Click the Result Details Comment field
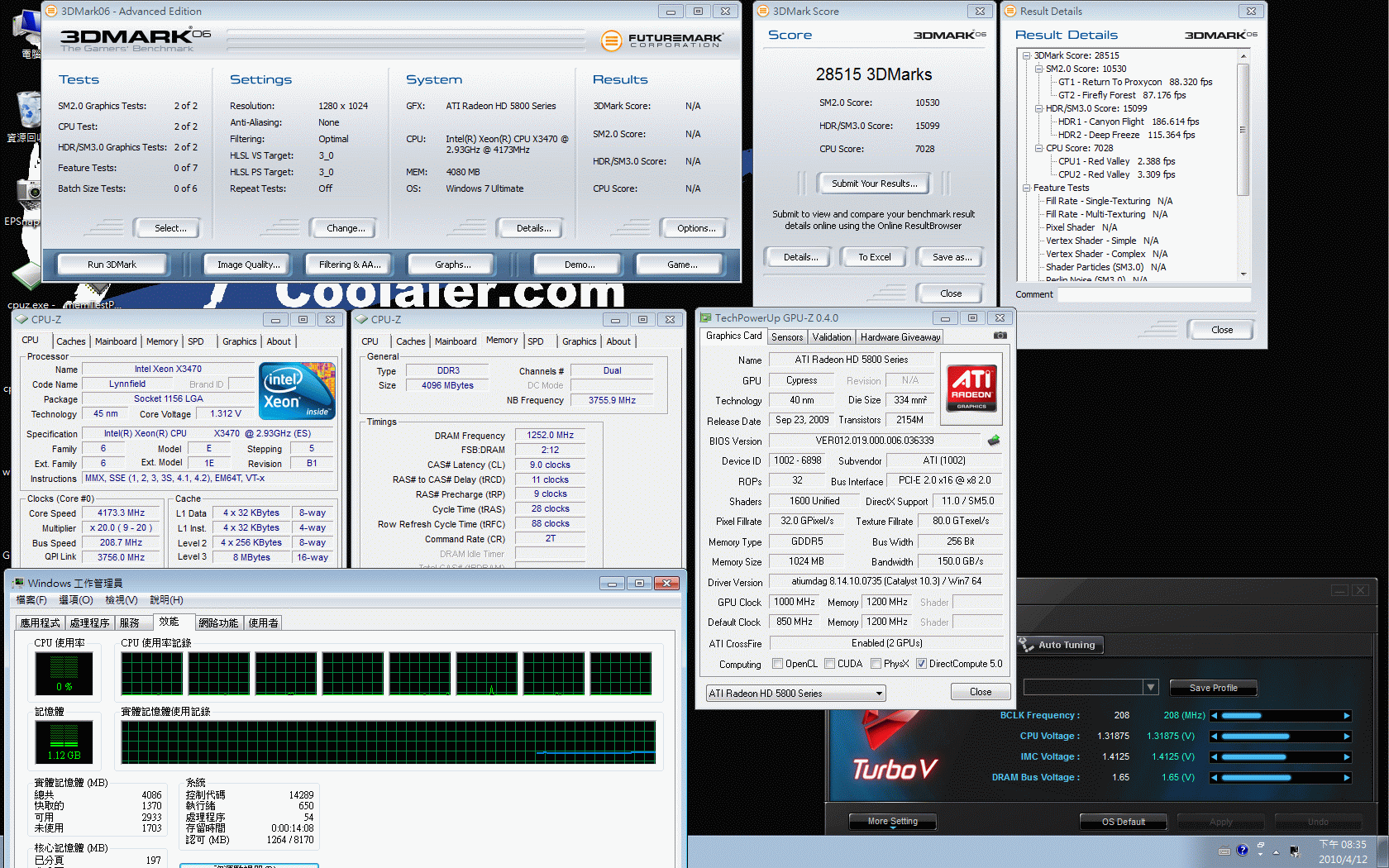The image size is (1389, 868). 1154,294
